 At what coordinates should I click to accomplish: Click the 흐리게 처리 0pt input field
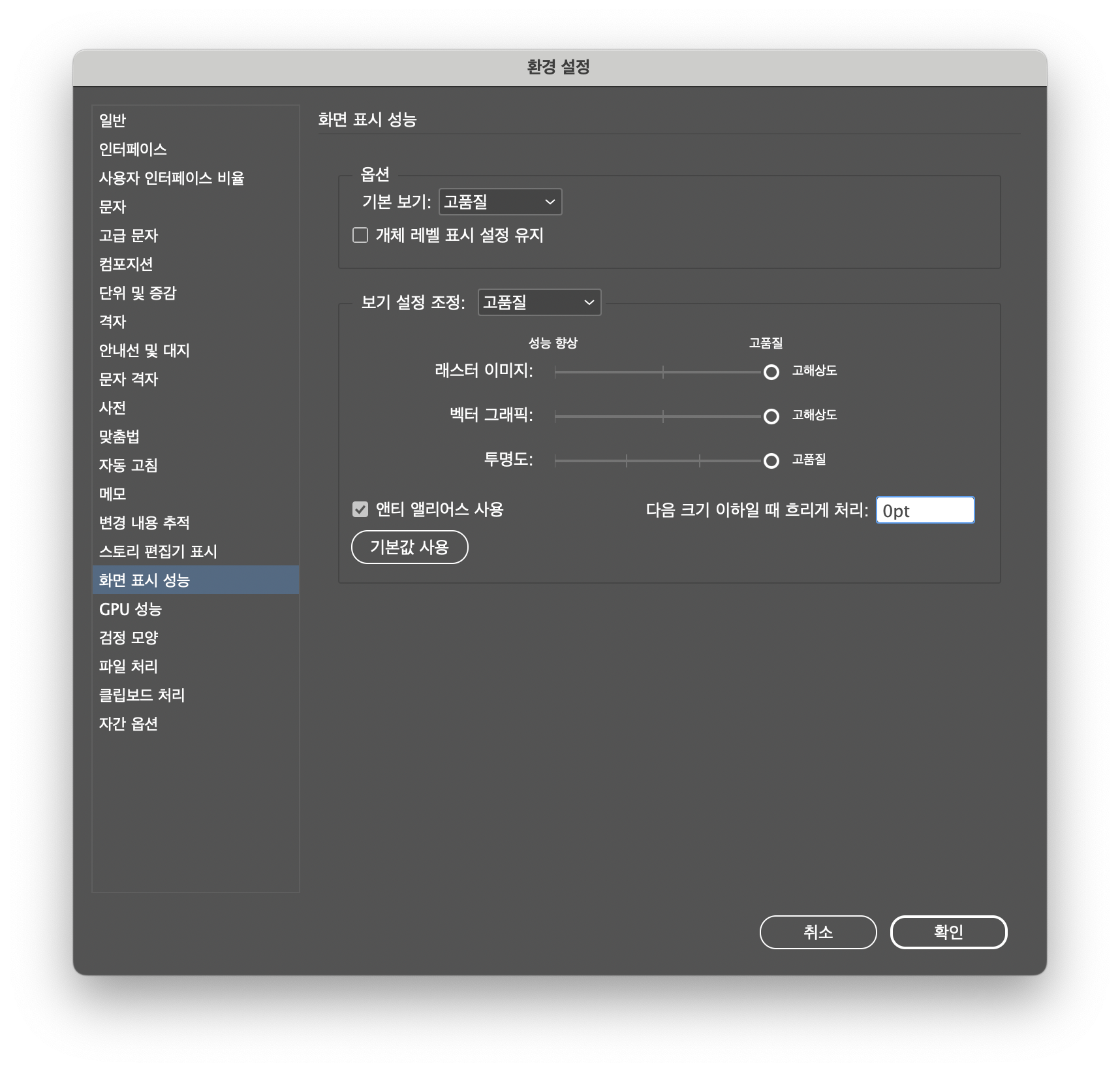[925, 510]
